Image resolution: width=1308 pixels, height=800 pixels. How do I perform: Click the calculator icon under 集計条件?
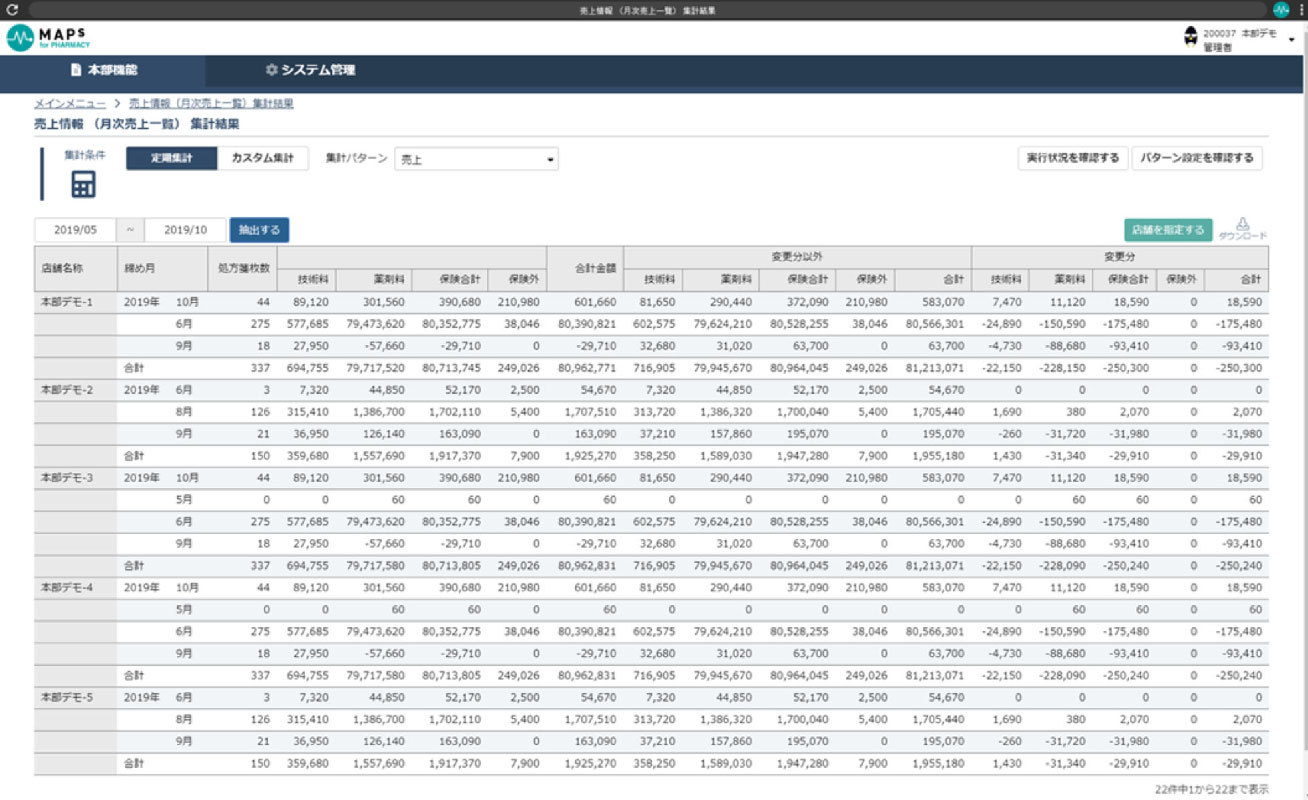[x=83, y=184]
